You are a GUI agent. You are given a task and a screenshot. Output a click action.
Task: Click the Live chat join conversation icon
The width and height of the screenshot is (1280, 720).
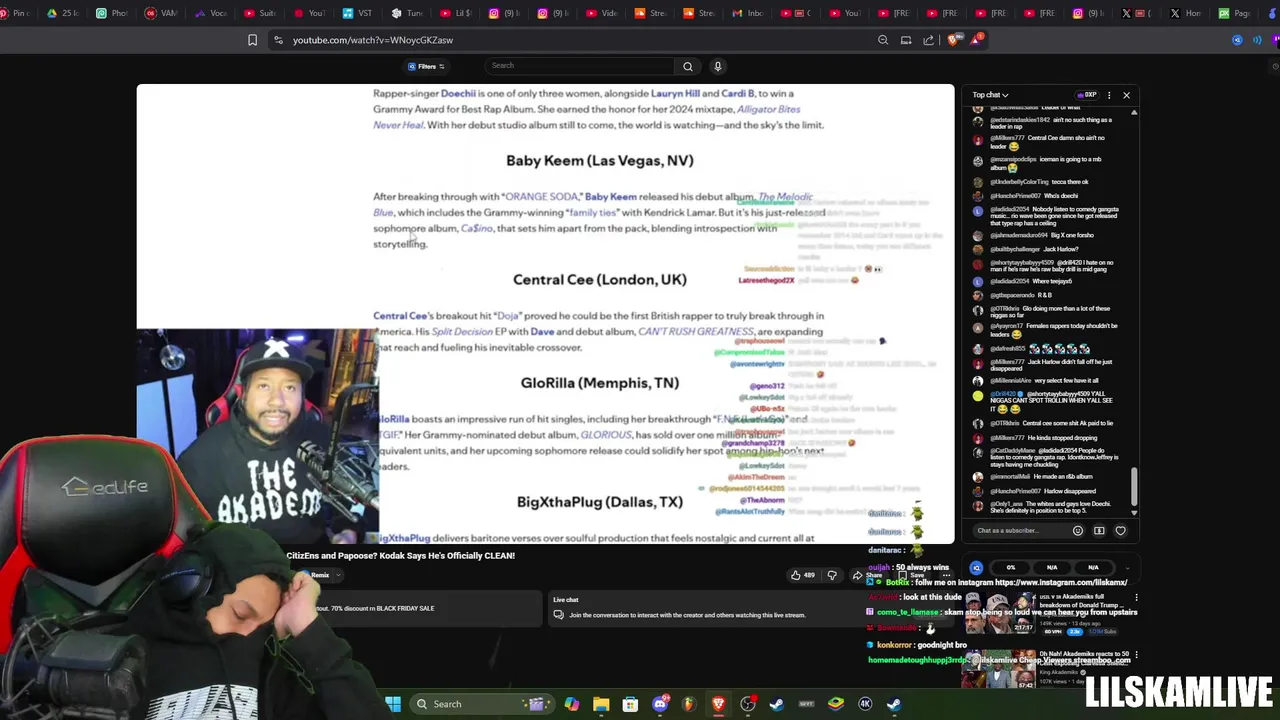tap(559, 615)
